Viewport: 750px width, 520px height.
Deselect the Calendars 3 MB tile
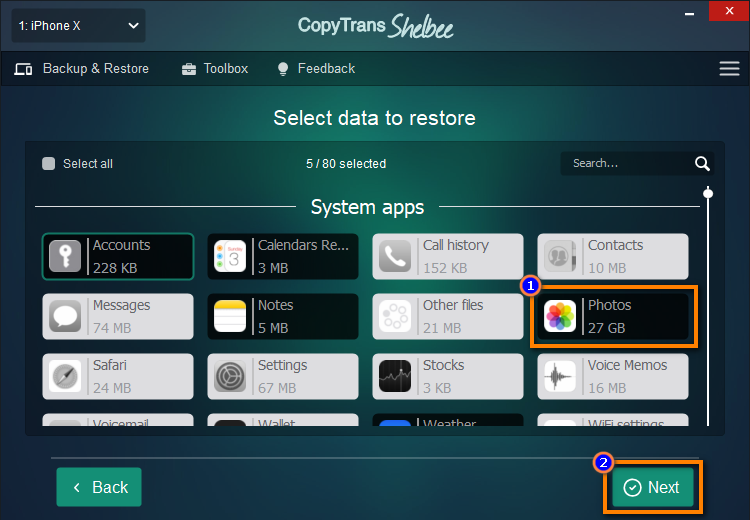tap(283, 256)
